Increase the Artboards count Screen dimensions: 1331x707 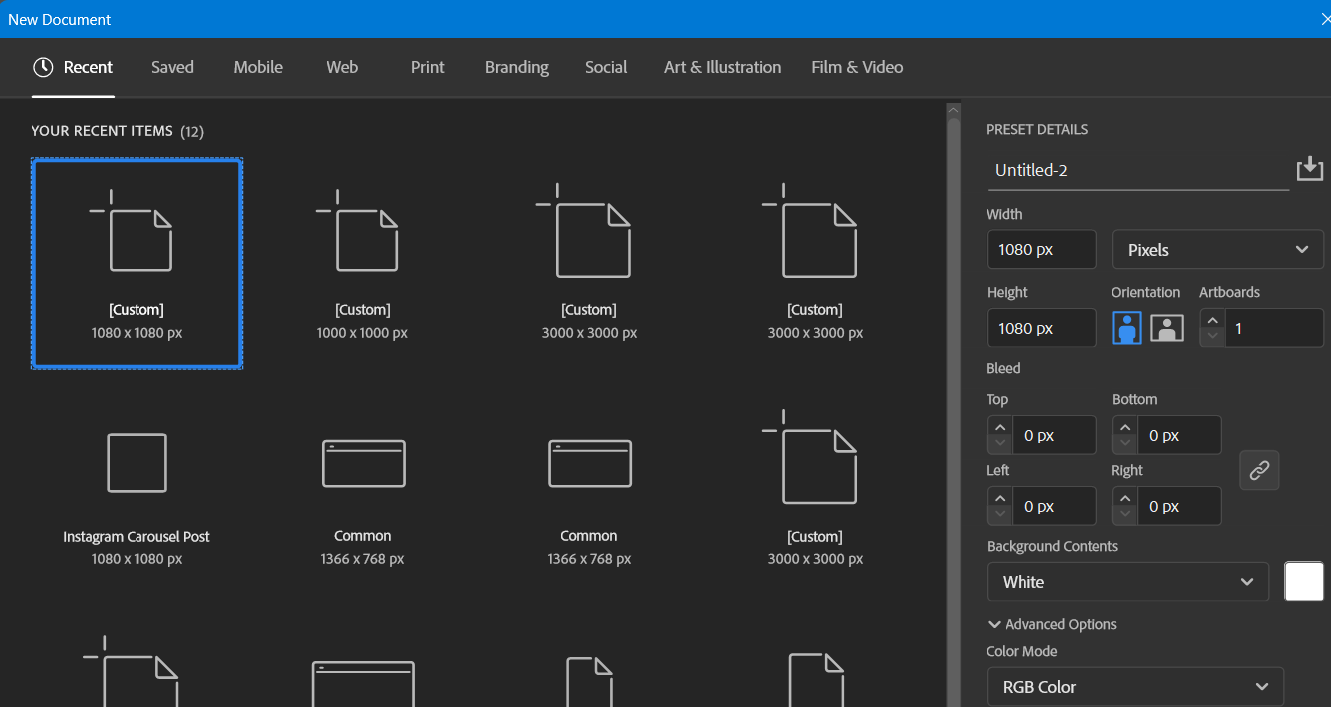pos(1212,320)
